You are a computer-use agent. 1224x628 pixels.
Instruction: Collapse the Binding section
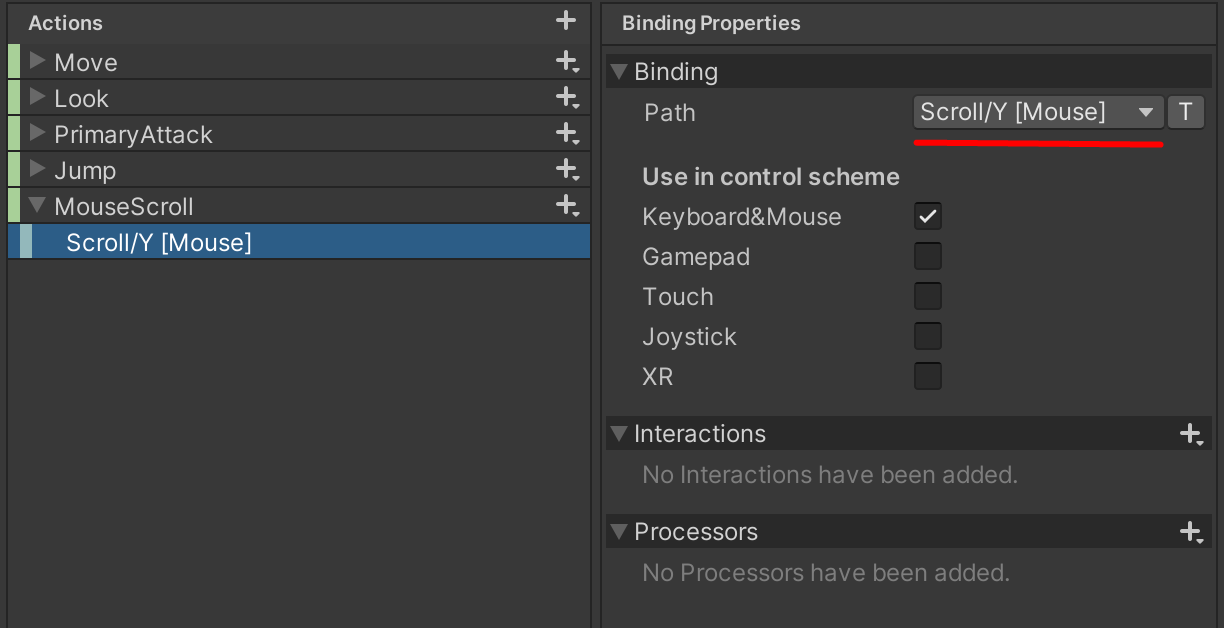coord(619,71)
